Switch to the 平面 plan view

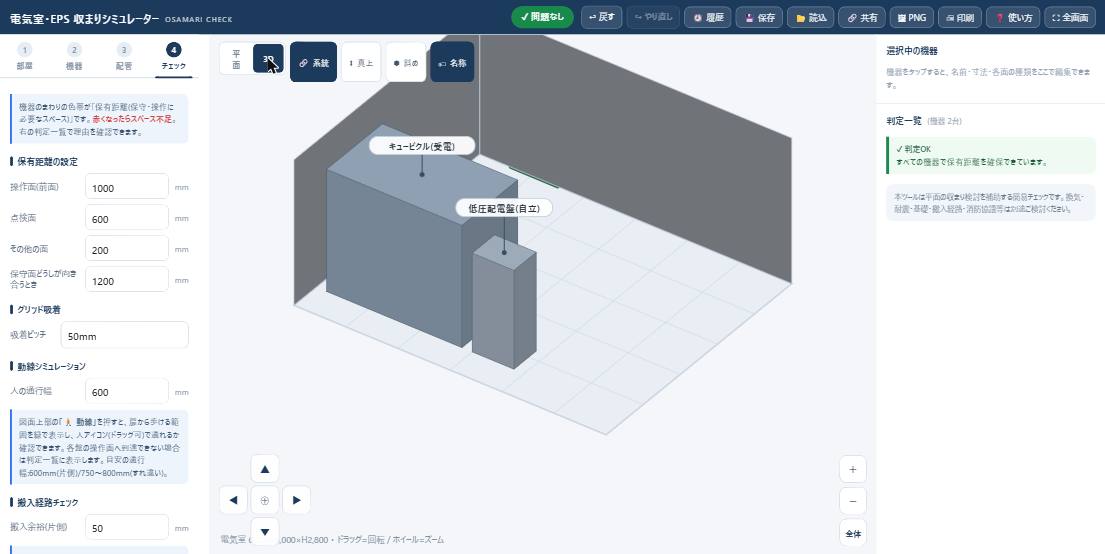pos(236,59)
